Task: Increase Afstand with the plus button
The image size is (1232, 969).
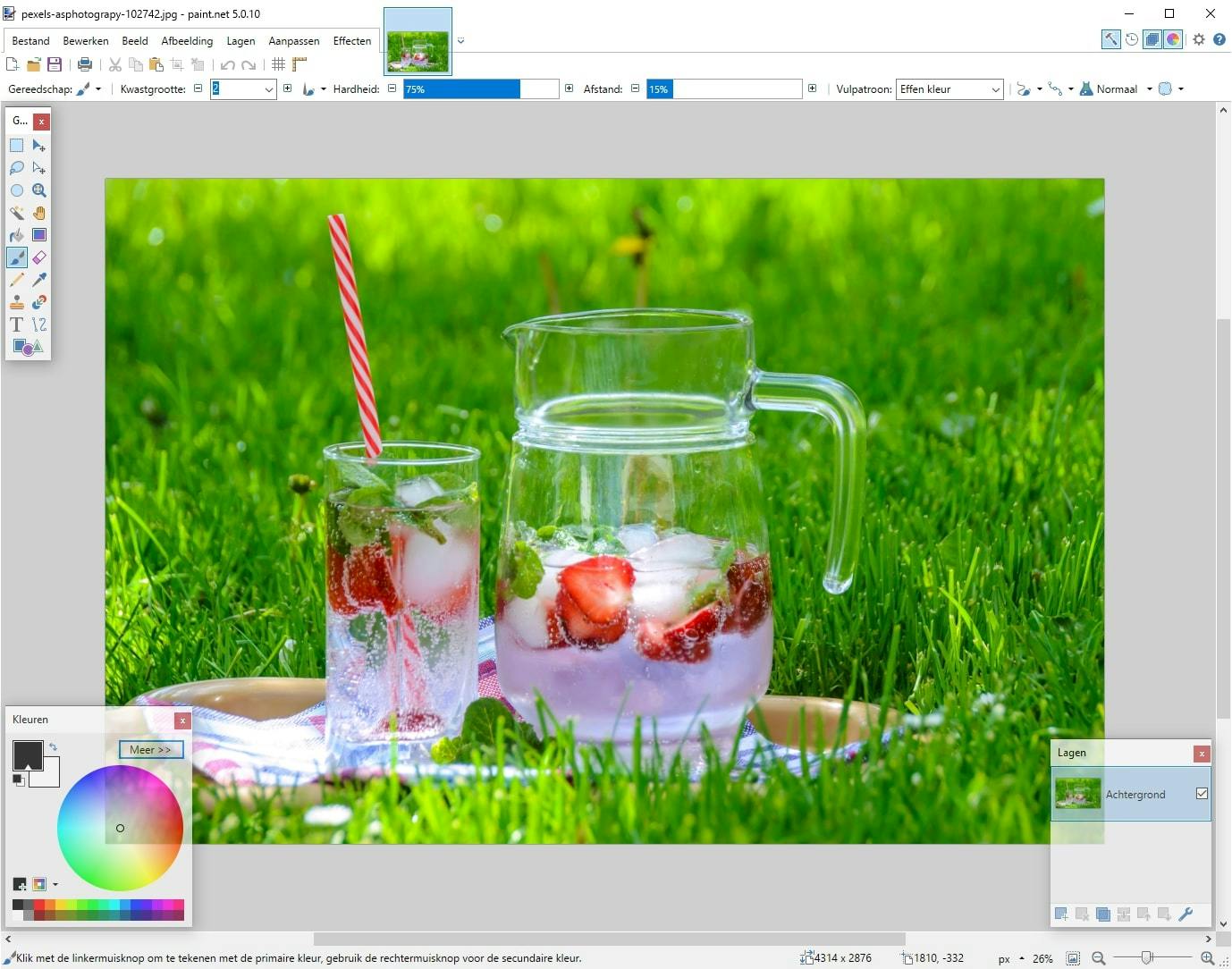Action: (812, 89)
